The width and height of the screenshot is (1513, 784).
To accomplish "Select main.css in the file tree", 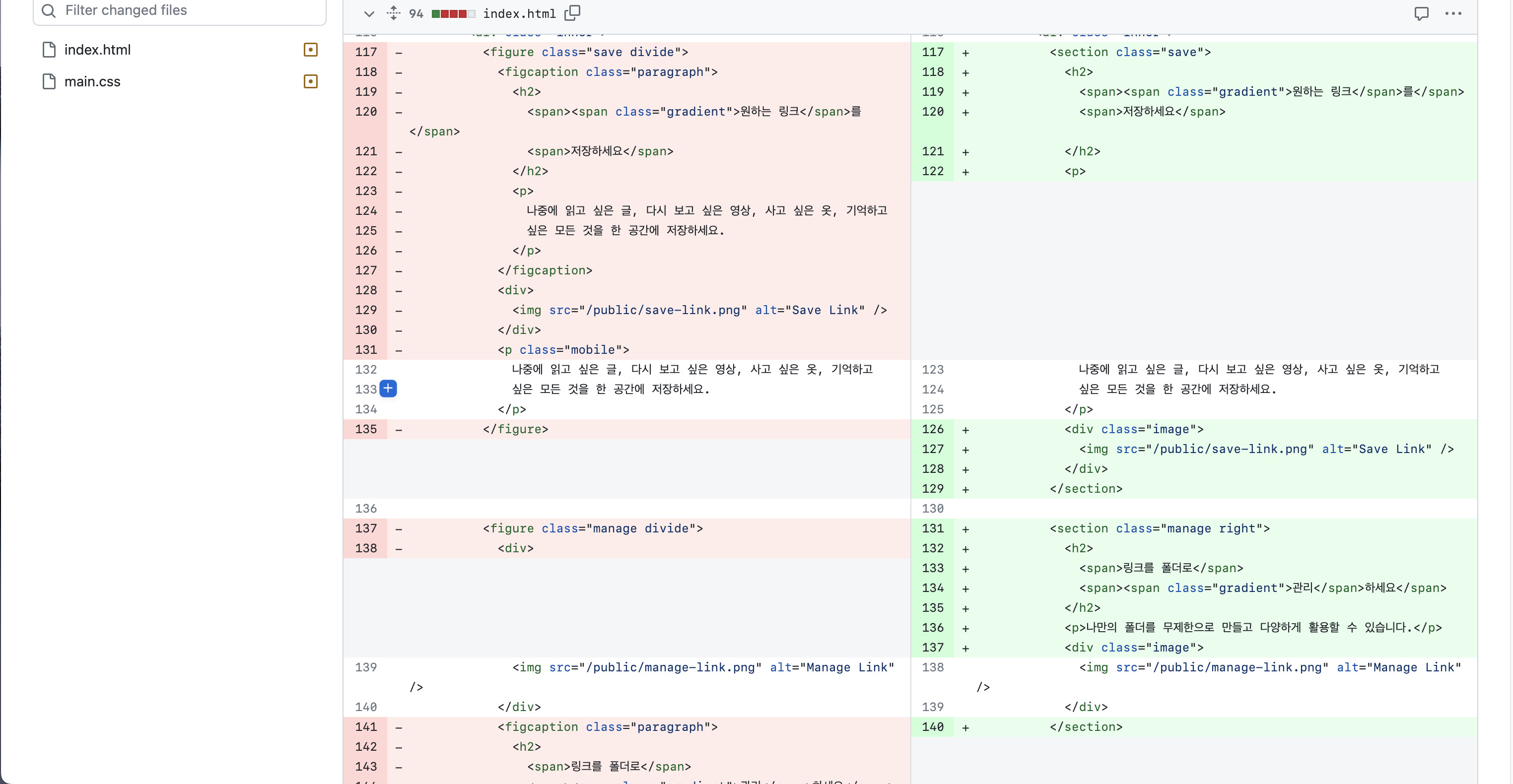I will tap(92, 82).
